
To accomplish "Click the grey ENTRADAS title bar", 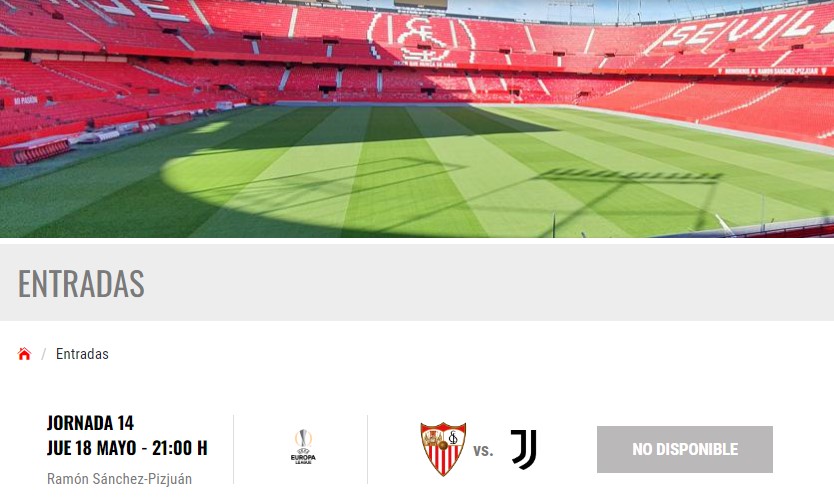I will tap(417, 283).
